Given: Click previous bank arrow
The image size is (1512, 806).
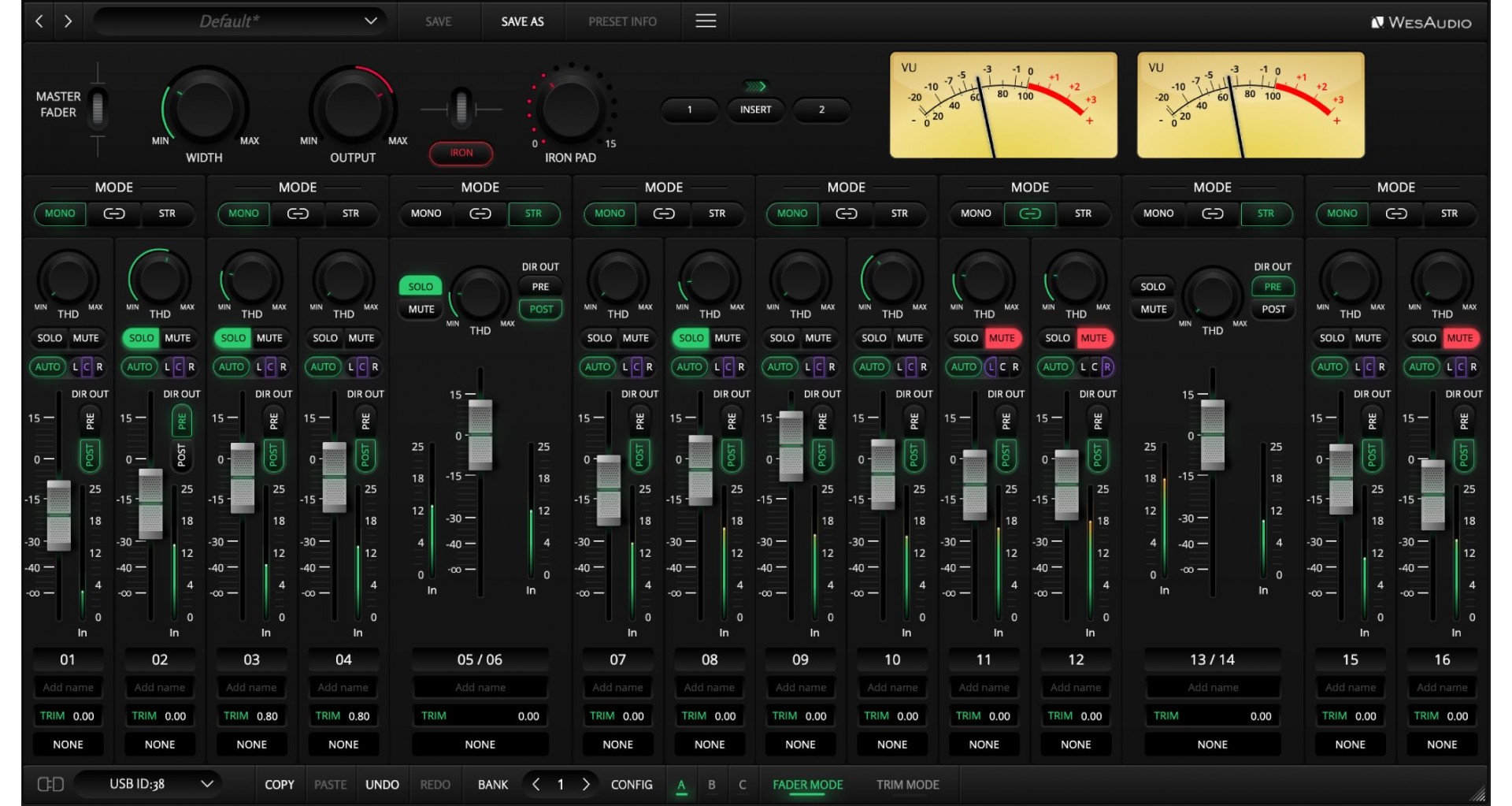Looking at the screenshot, I should tap(536, 784).
